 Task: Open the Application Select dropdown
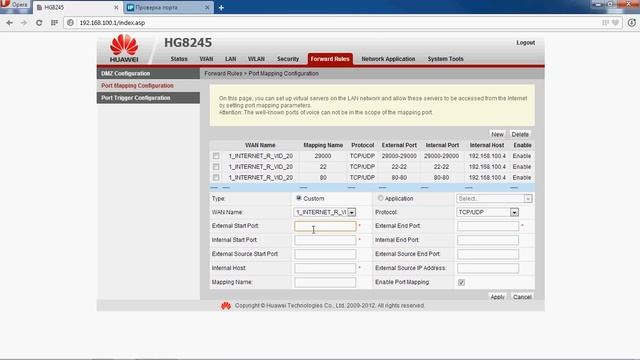pyautogui.click(x=494, y=199)
